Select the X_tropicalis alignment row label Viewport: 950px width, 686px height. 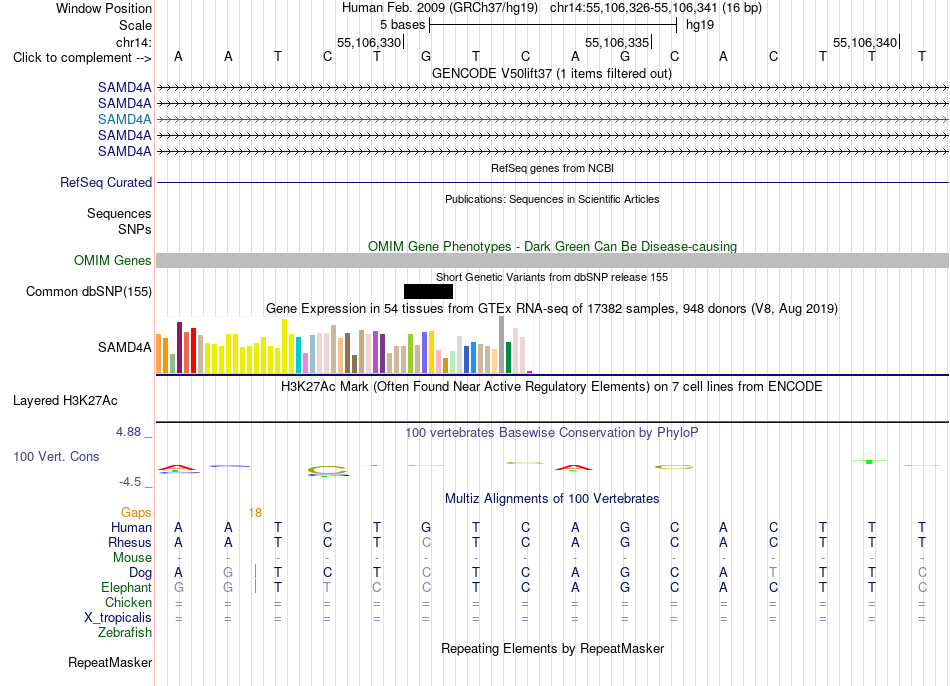click(x=118, y=618)
